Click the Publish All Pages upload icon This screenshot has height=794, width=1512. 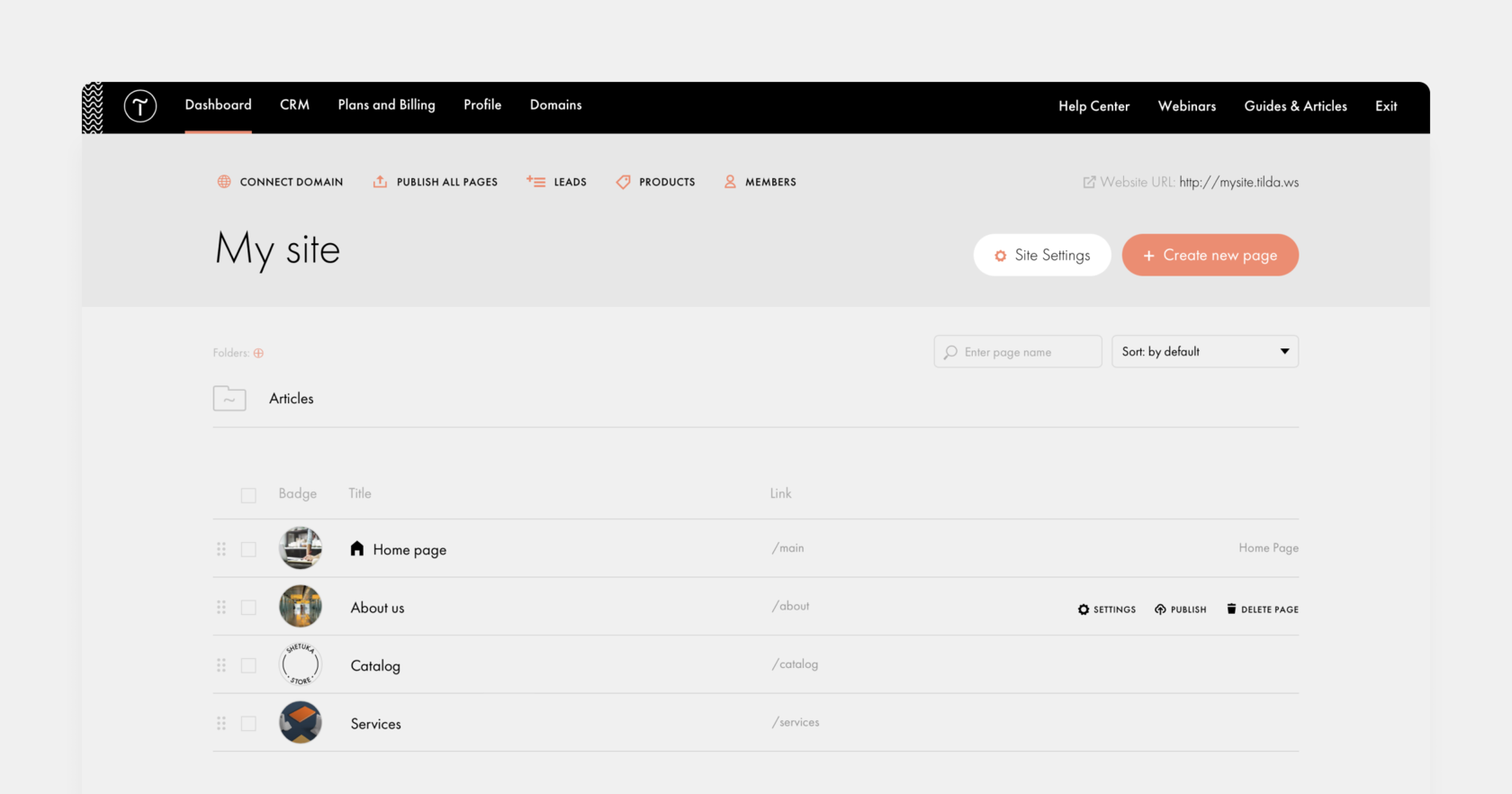pyautogui.click(x=380, y=182)
